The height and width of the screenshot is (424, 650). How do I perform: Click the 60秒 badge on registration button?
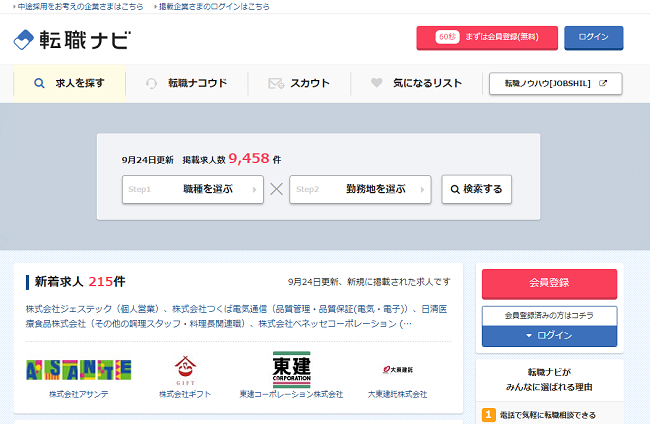[447, 37]
